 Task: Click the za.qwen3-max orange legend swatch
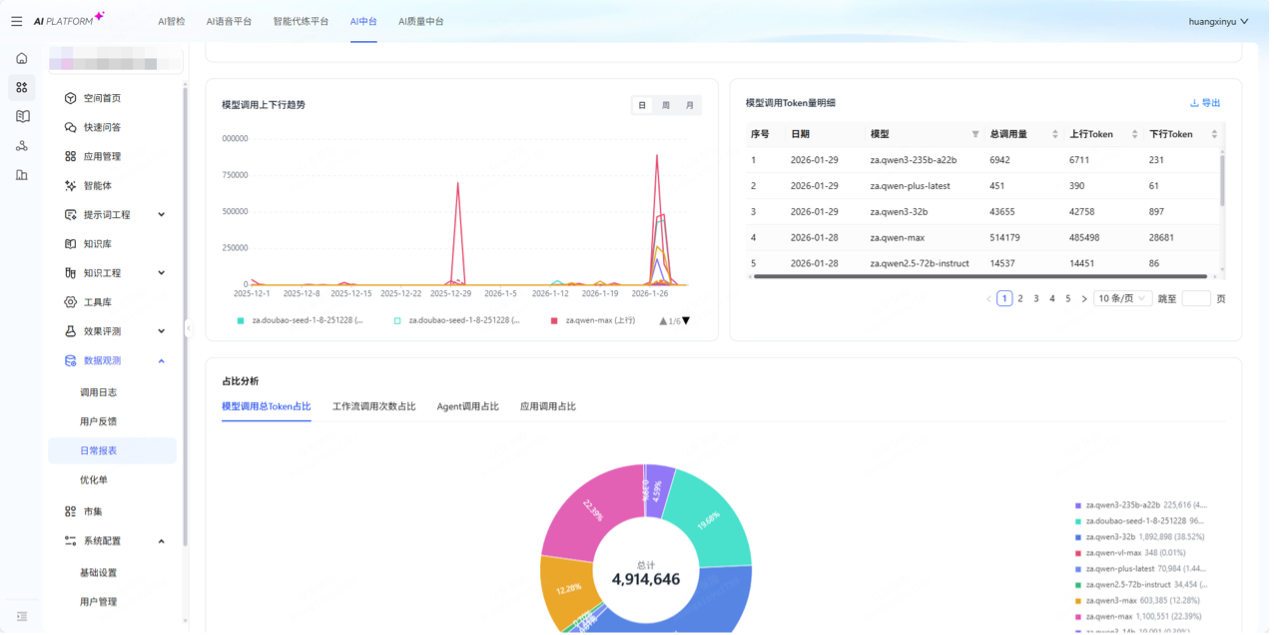1078,600
